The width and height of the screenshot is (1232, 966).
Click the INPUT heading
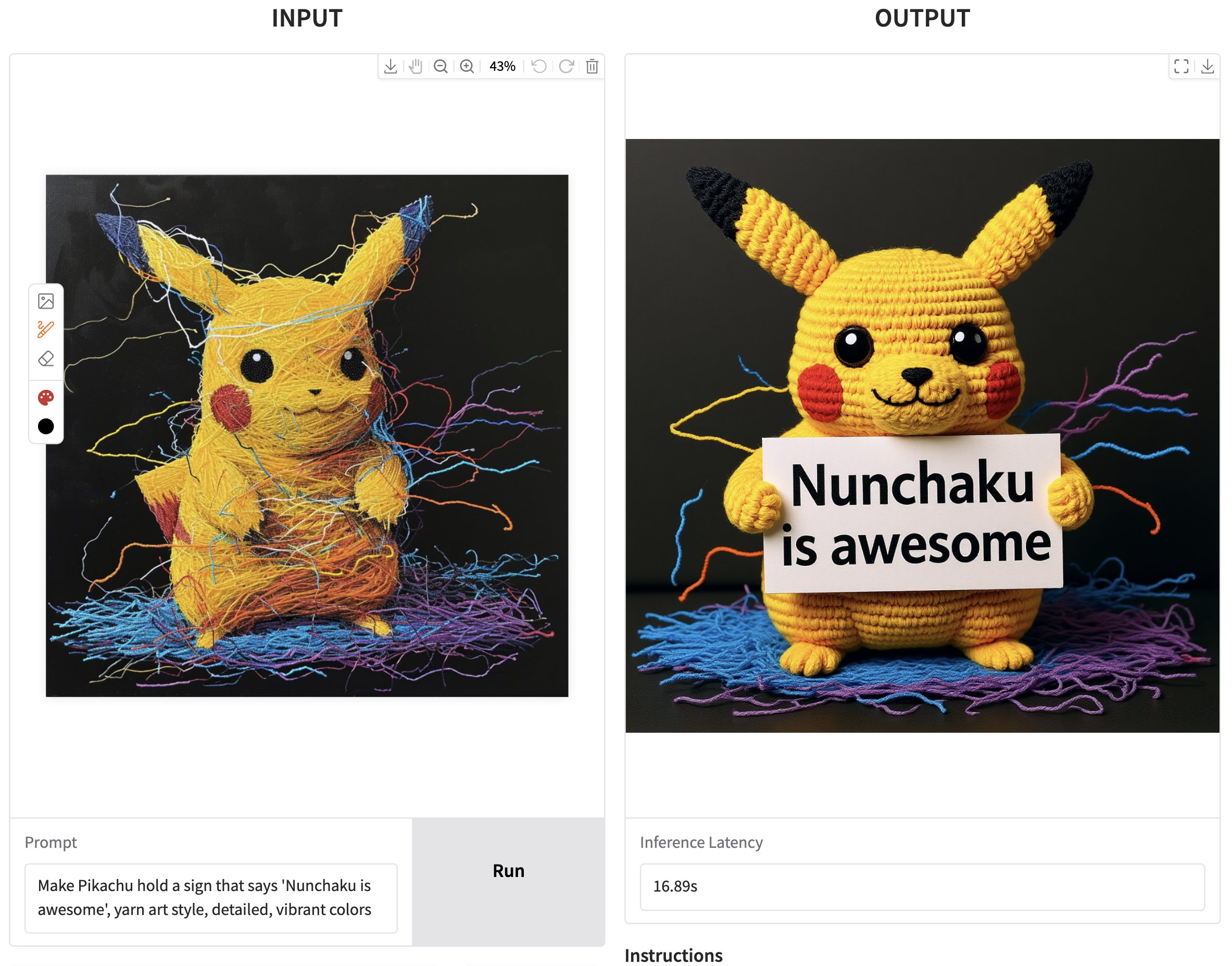click(307, 18)
